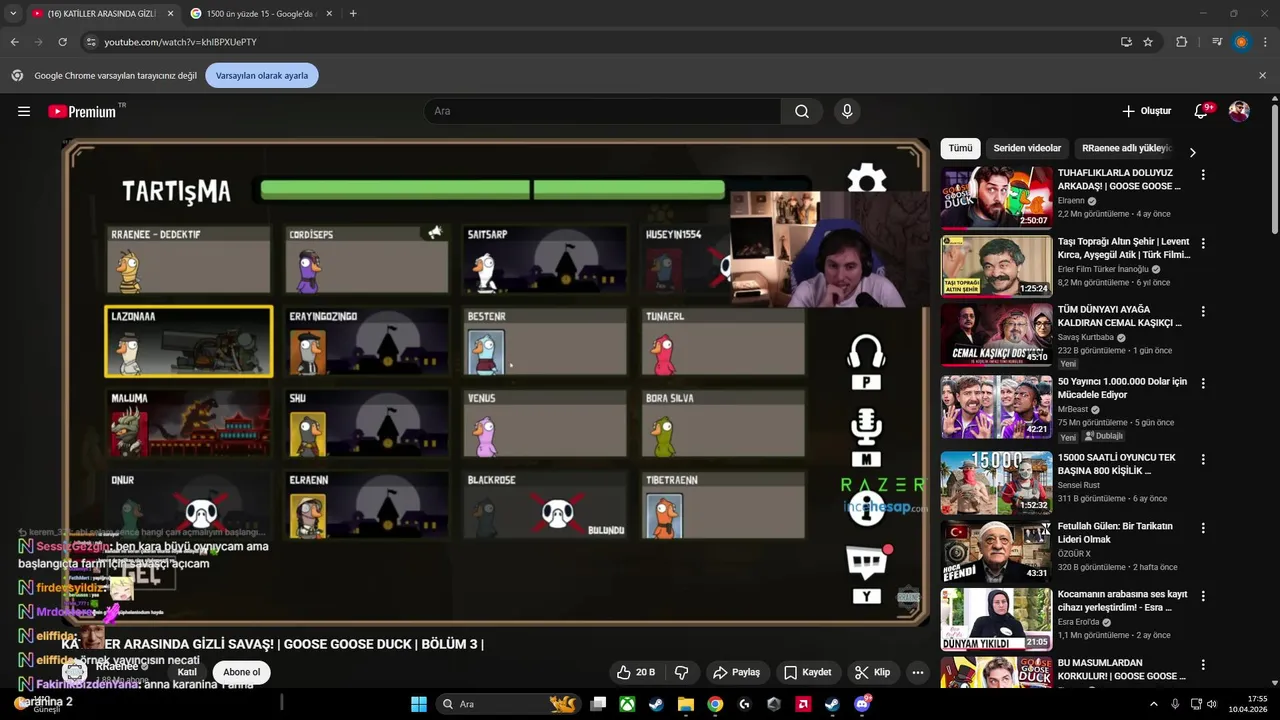This screenshot has height=720, width=1280.
Task: Open the YouTube guide hamburger menu
Action: tap(24, 111)
